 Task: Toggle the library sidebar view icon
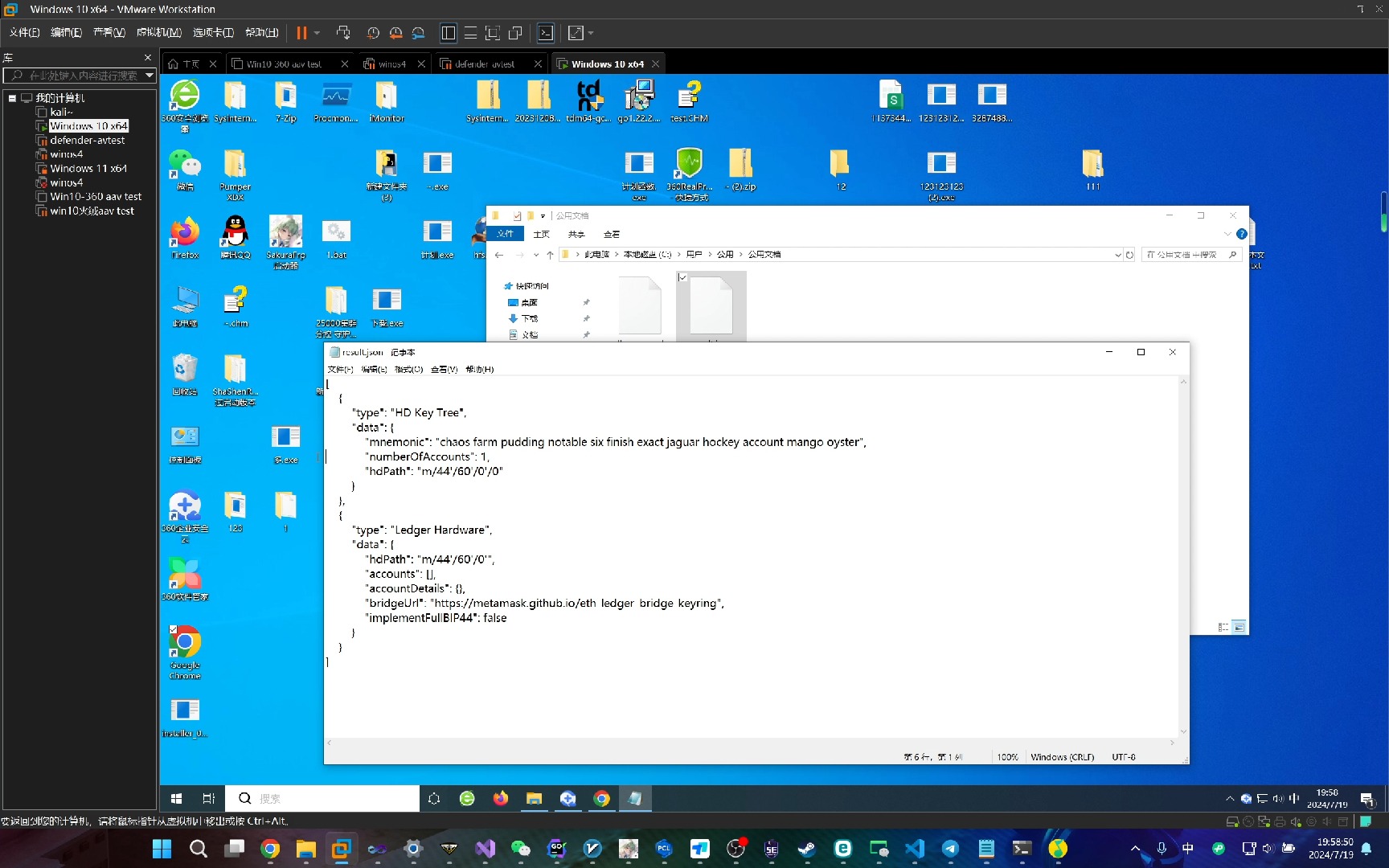point(449,33)
